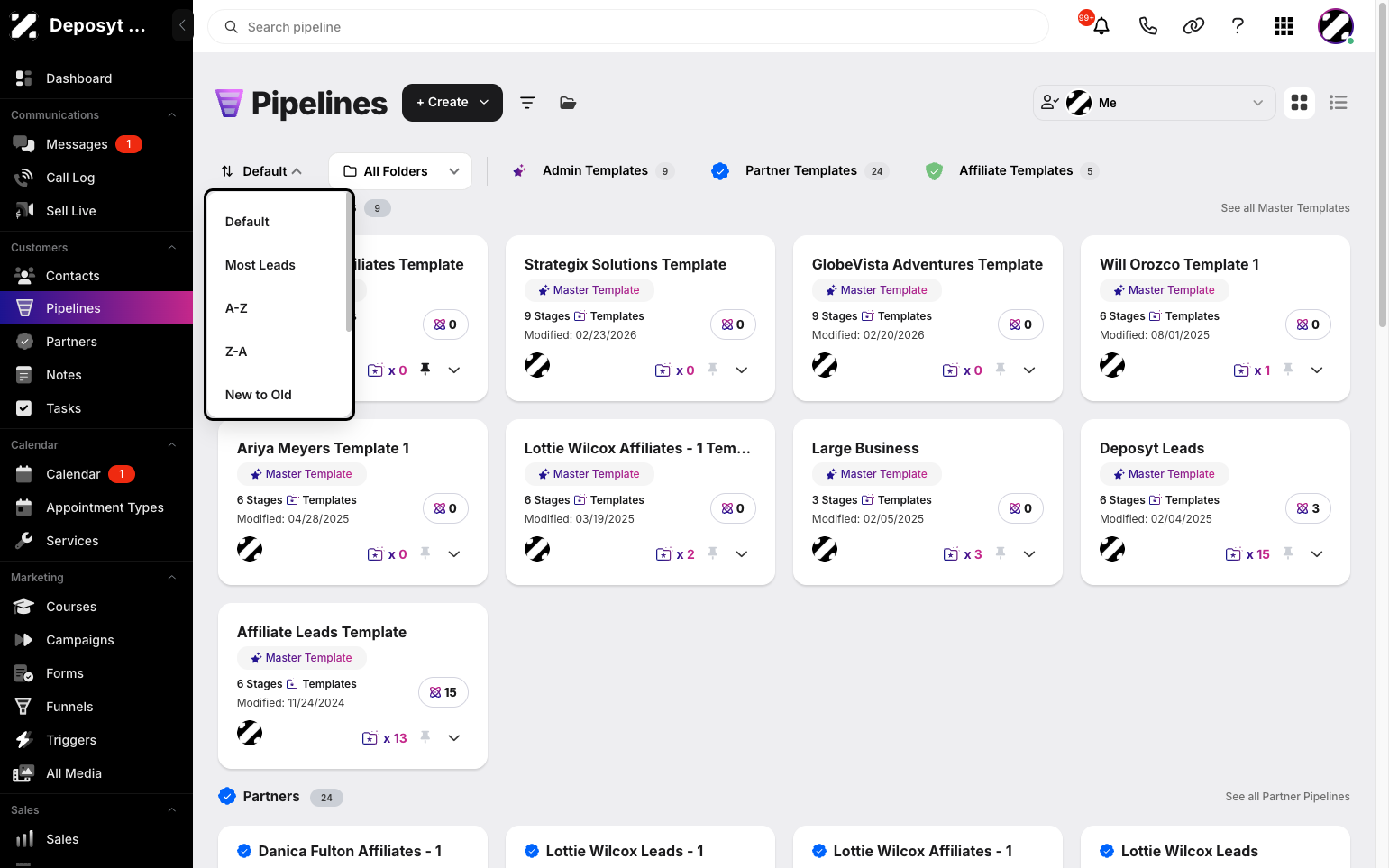Open the link icon in top bar
This screenshot has width=1389, height=868.
click(x=1193, y=26)
